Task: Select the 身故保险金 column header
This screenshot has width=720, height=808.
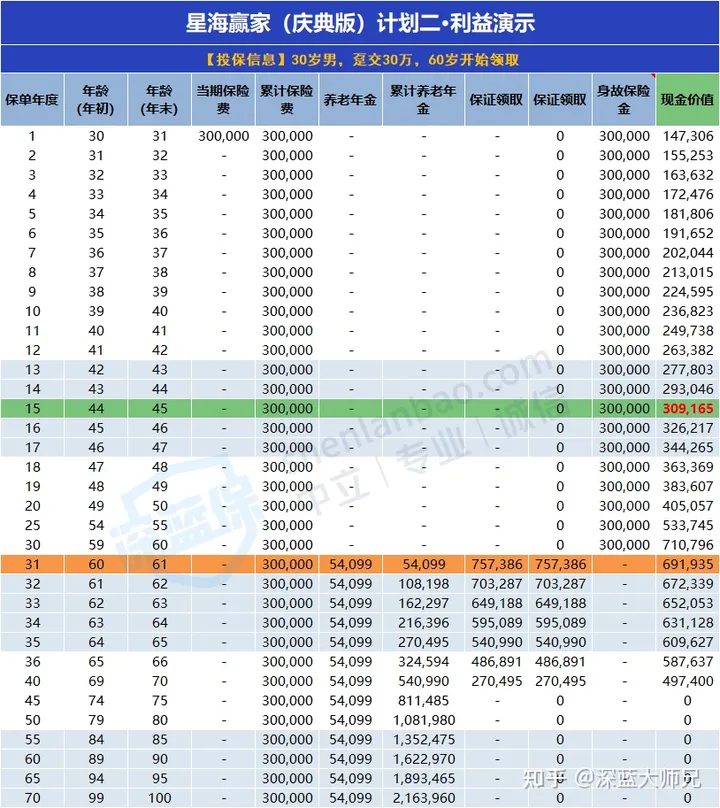Action: 624,100
